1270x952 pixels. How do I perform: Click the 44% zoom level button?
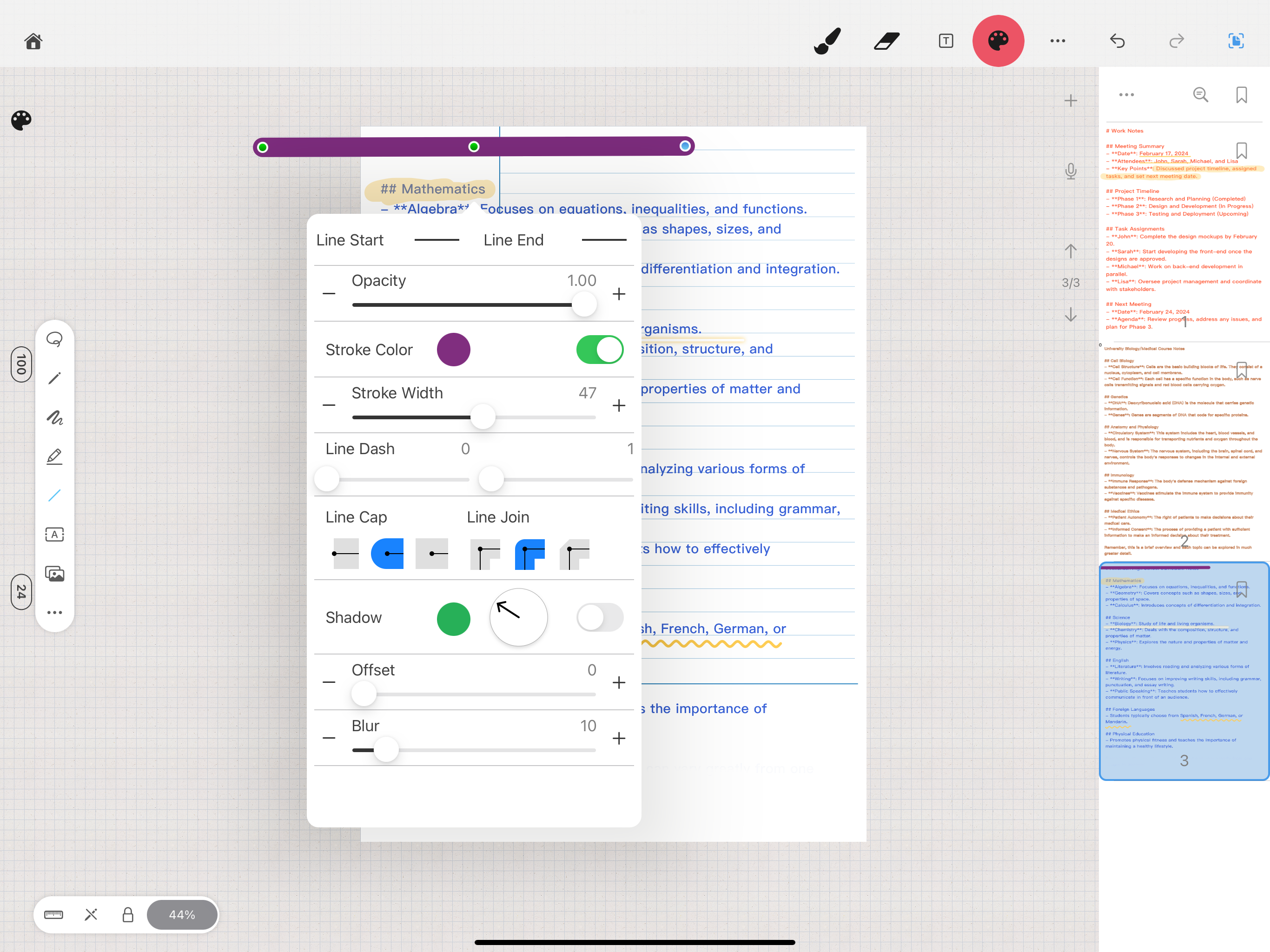coord(182,914)
